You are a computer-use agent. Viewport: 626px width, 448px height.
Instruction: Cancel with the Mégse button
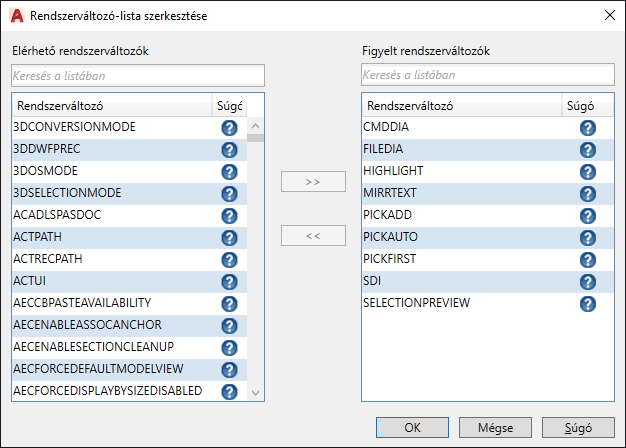pos(495,428)
